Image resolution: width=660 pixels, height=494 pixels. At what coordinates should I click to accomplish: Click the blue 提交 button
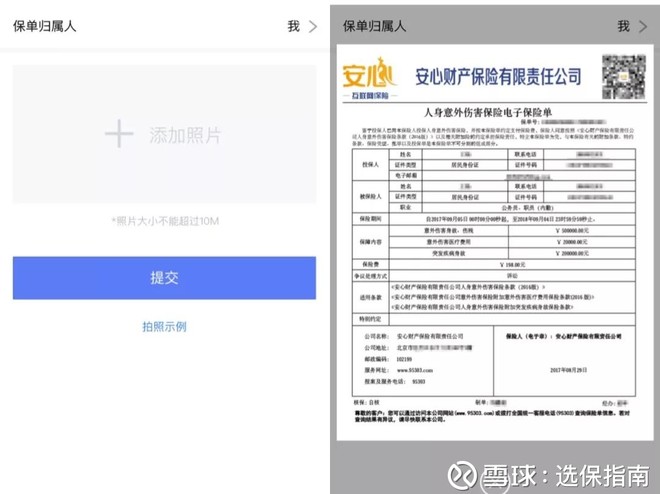click(165, 278)
